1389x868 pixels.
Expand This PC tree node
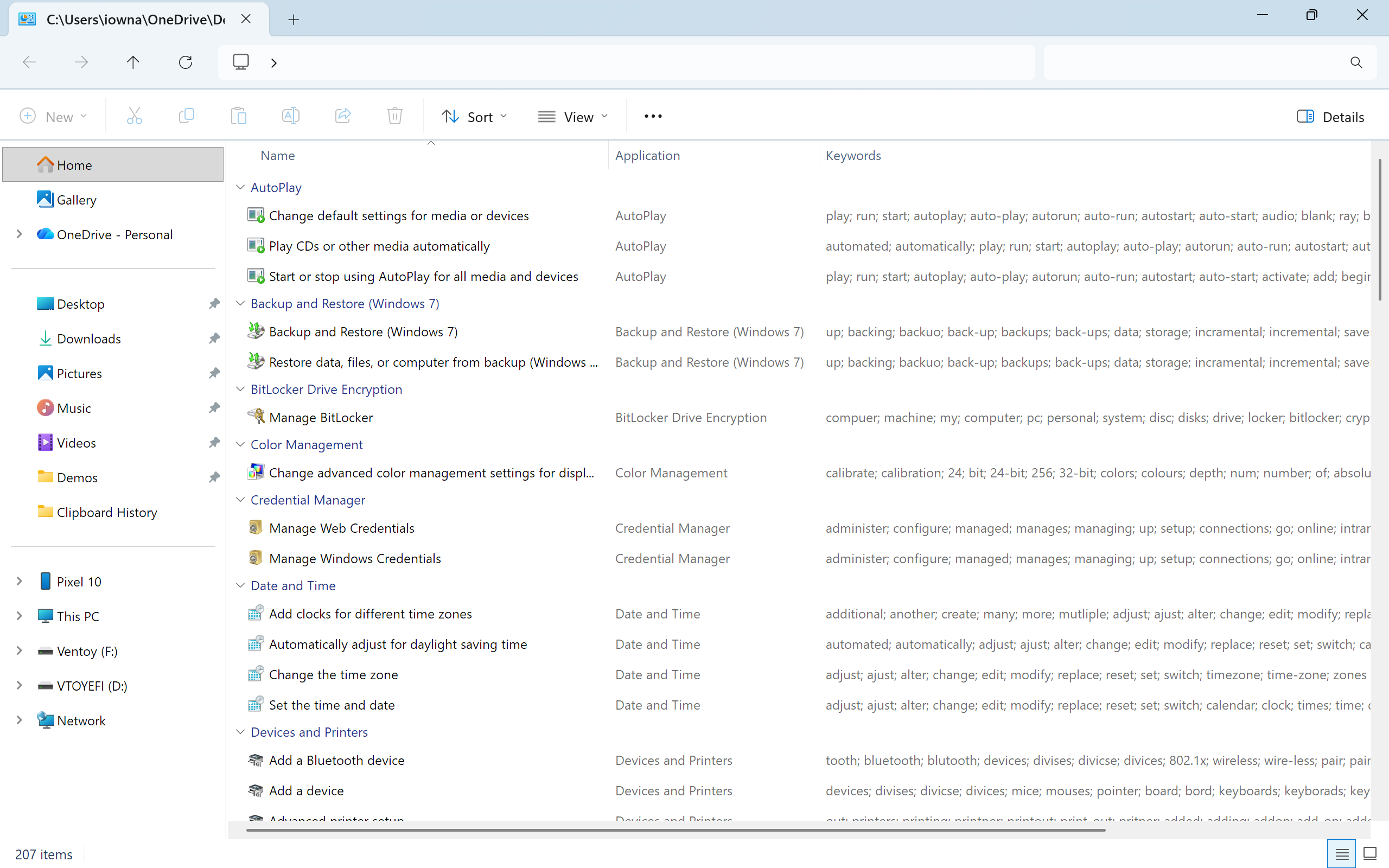(x=19, y=616)
